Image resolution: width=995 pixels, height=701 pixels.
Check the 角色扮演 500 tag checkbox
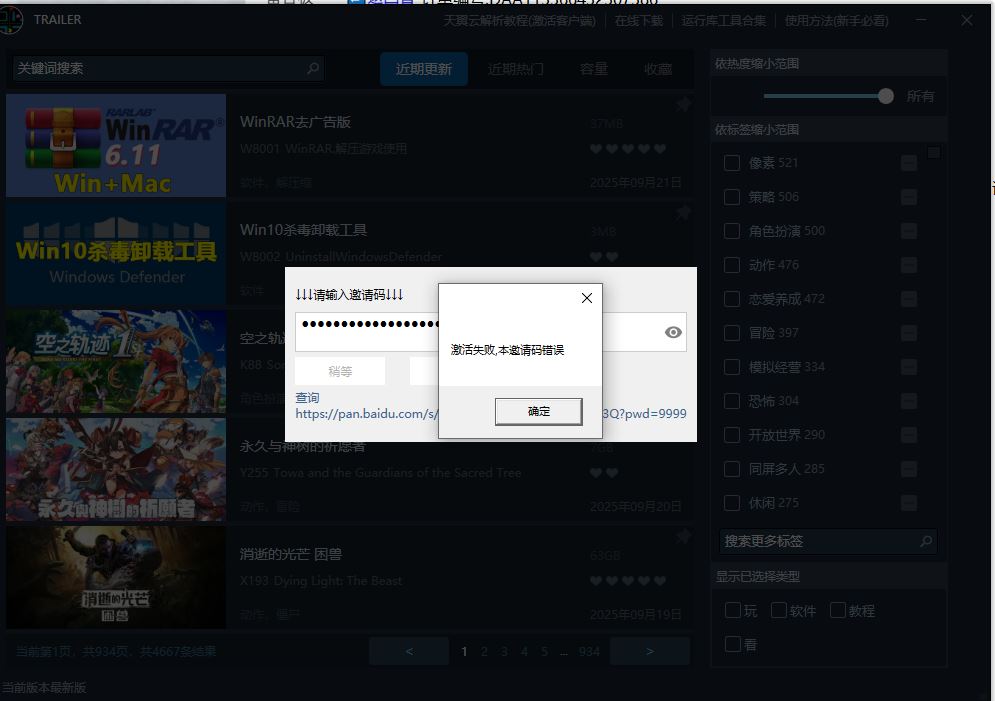(732, 231)
